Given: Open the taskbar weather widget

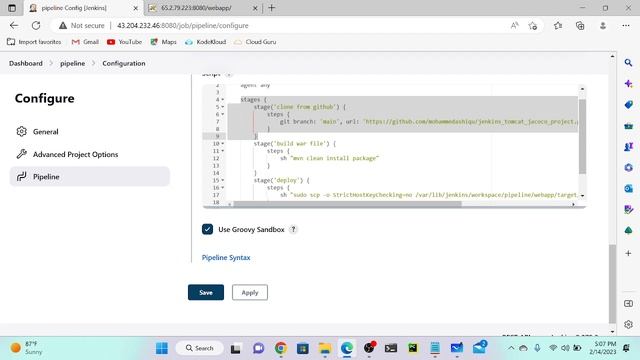Looking at the screenshot, I should pyautogui.click(x=27, y=348).
